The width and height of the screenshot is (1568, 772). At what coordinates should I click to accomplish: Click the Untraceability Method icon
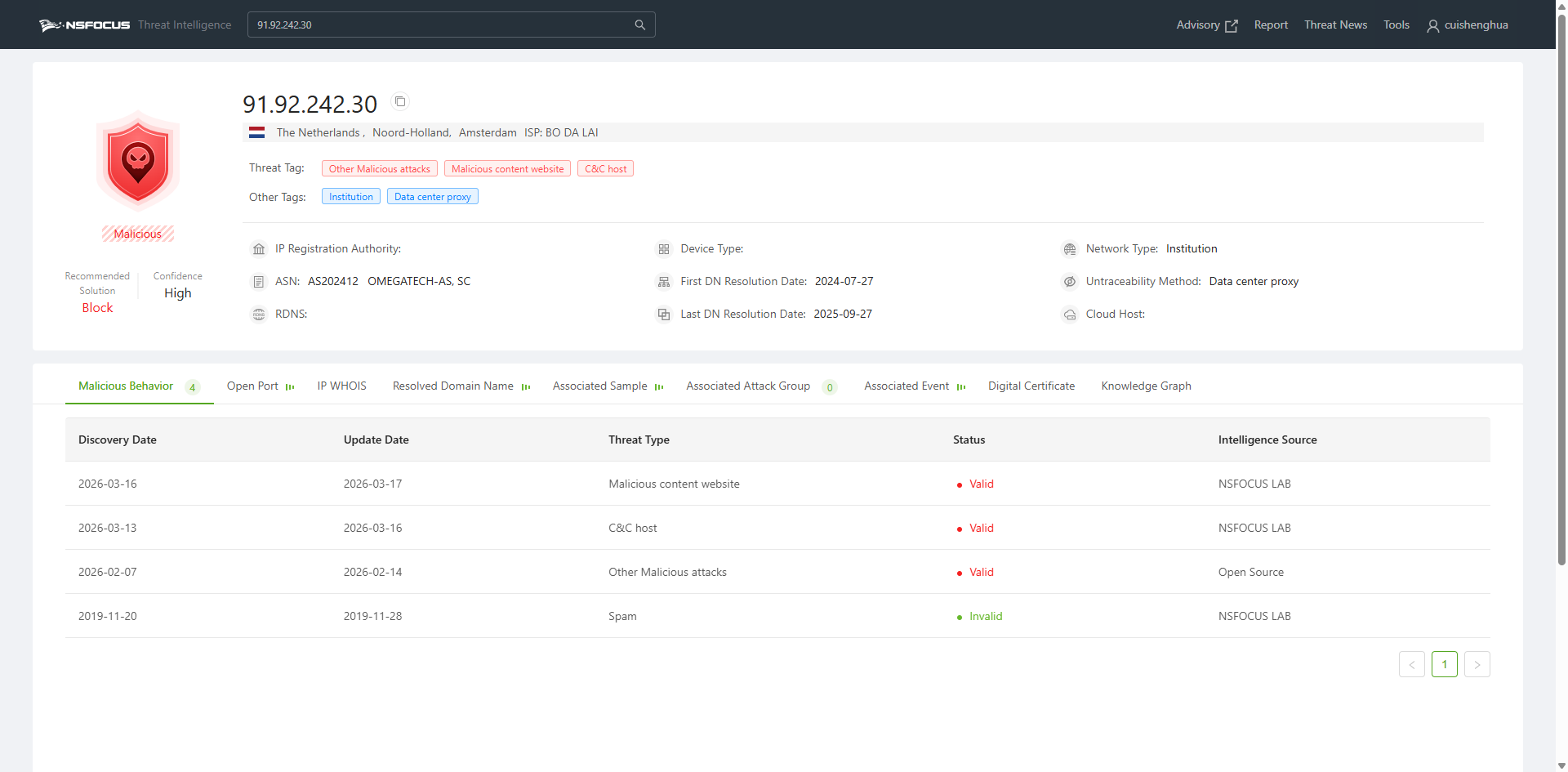pyautogui.click(x=1069, y=282)
